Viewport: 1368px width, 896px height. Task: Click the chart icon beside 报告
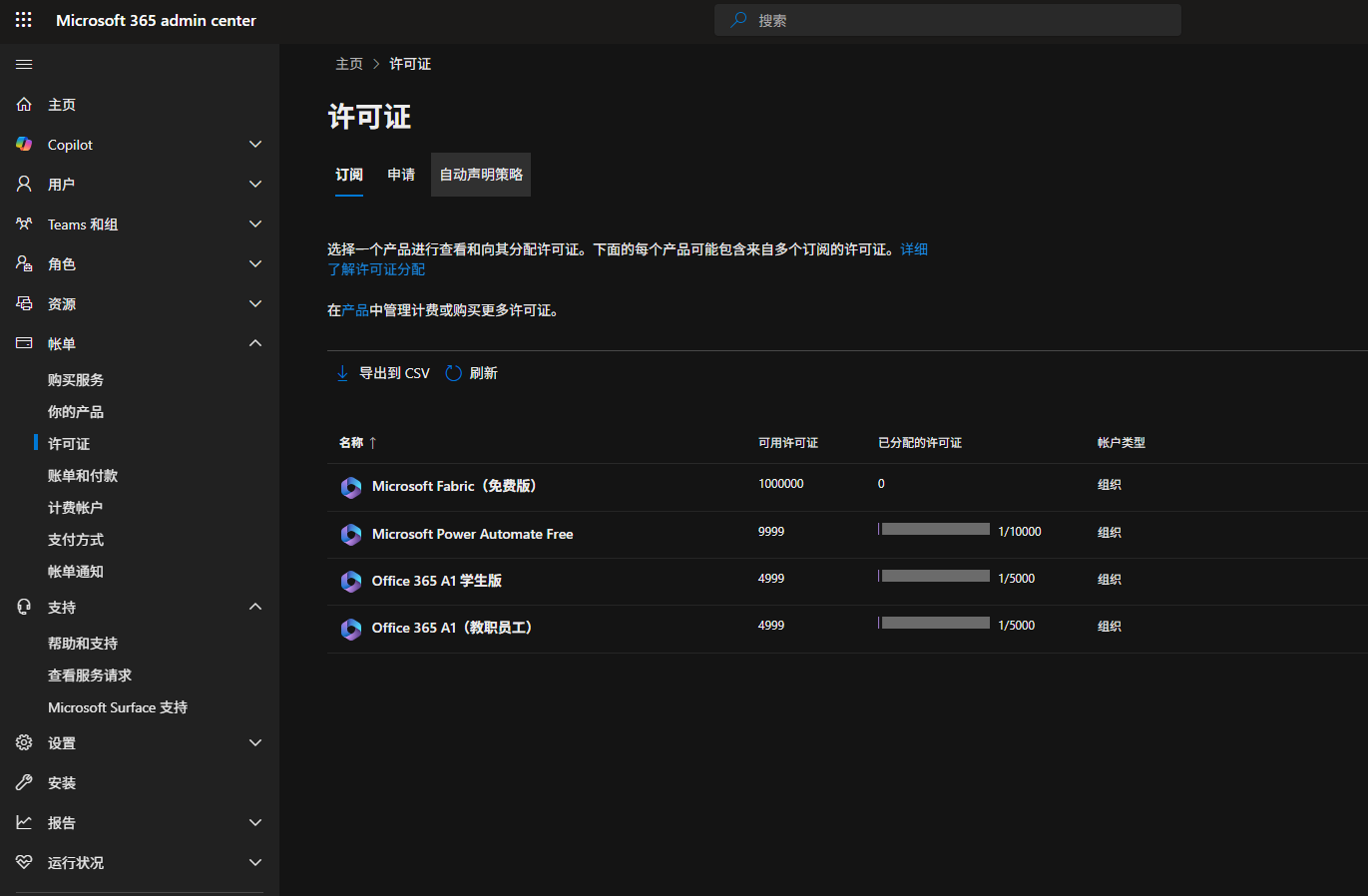coord(24,822)
